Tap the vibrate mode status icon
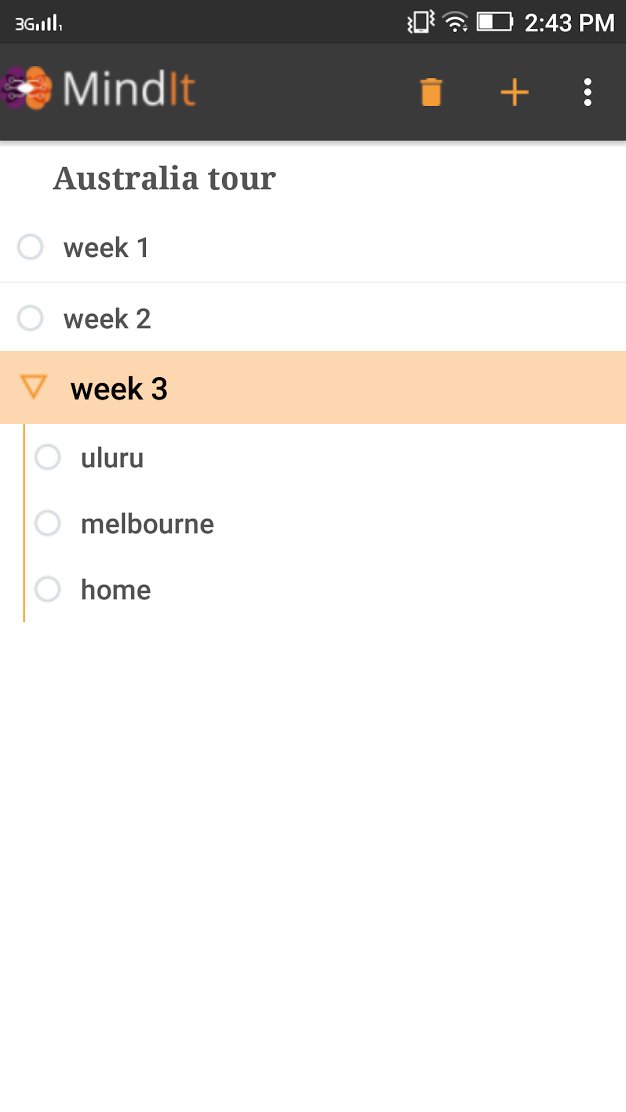 pyautogui.click(x=420, y=22)
